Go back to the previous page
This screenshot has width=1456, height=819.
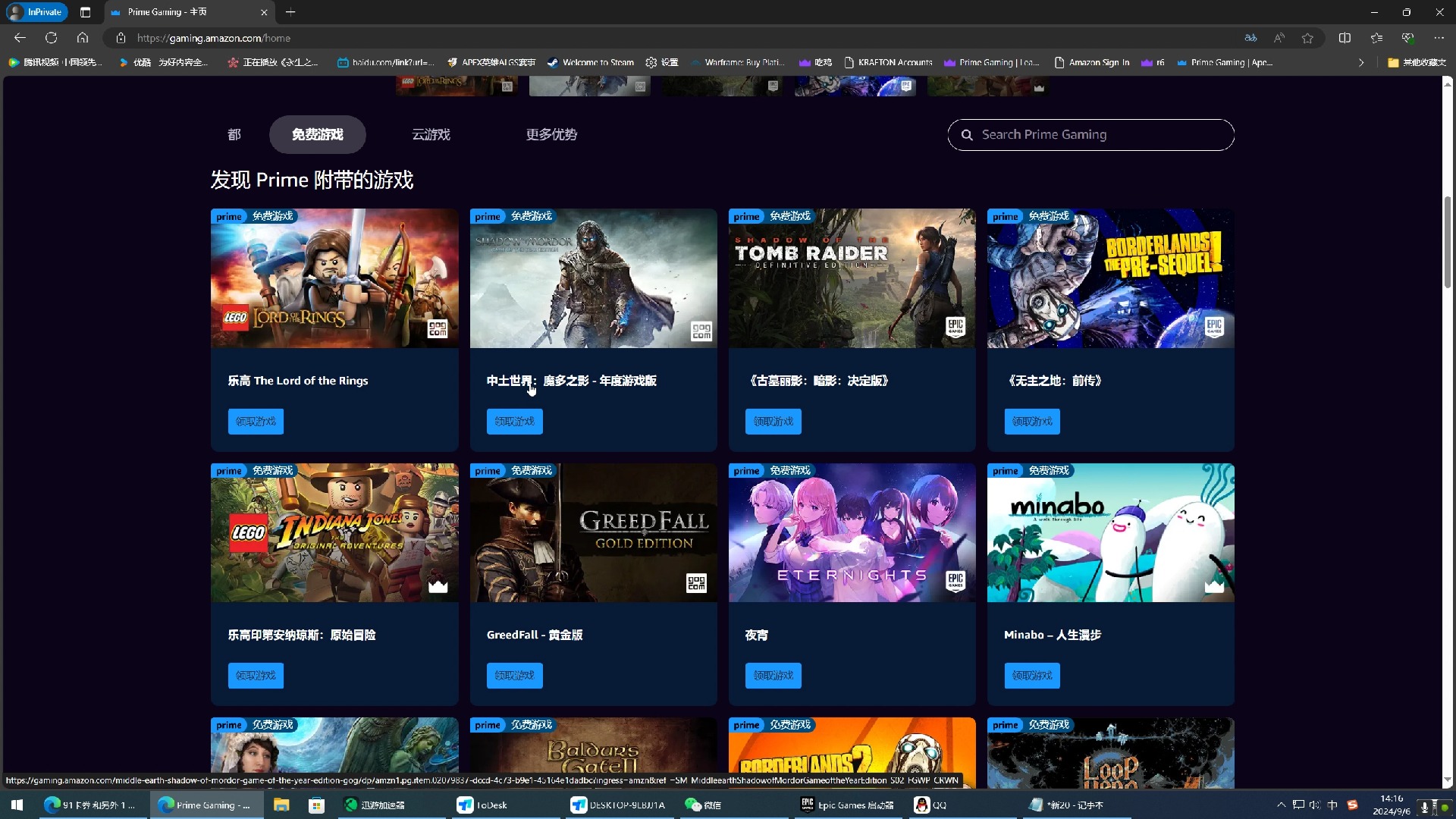coord(20,38)
